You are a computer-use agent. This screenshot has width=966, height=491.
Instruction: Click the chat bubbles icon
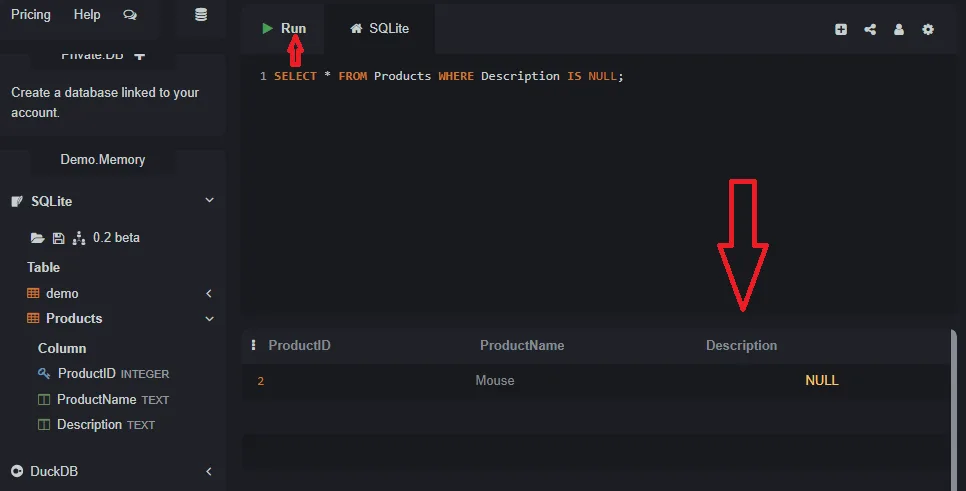point(130,15)
